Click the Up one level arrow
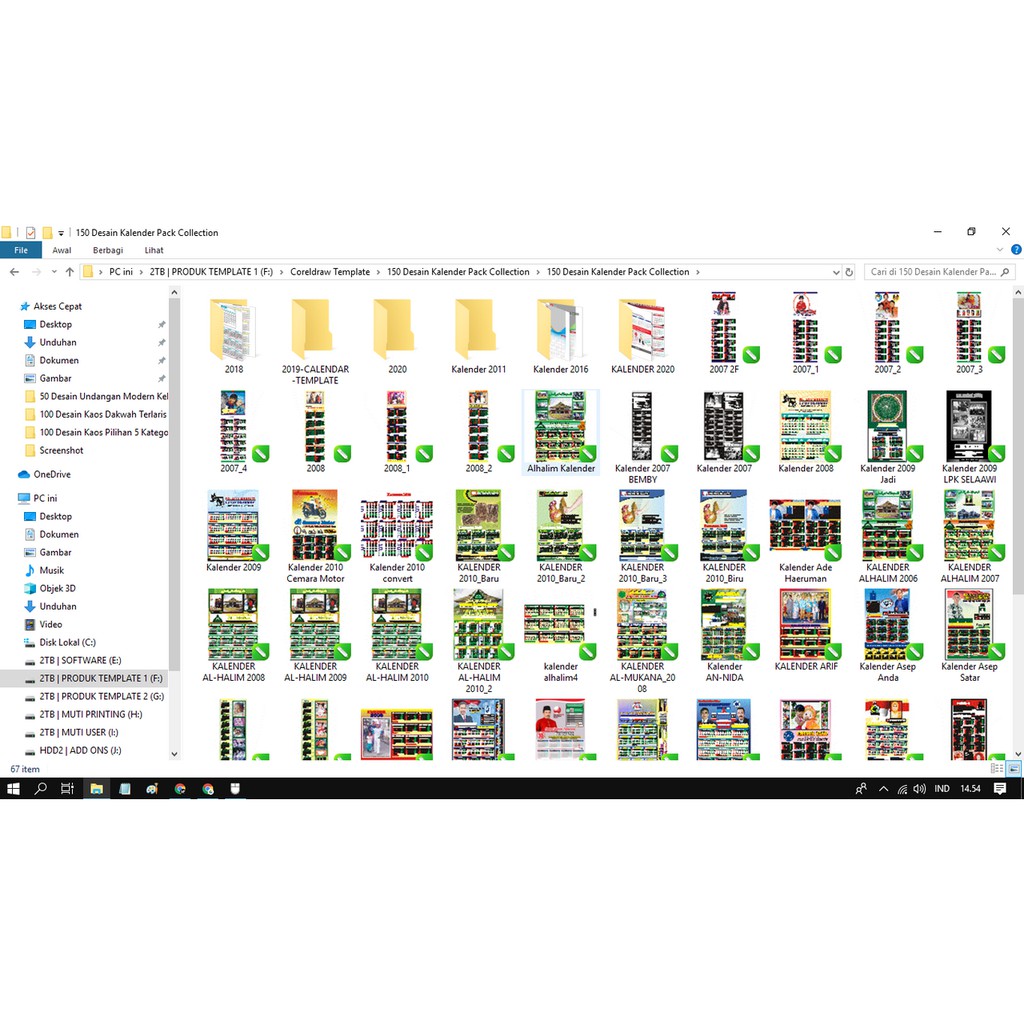 coord(69,272)
